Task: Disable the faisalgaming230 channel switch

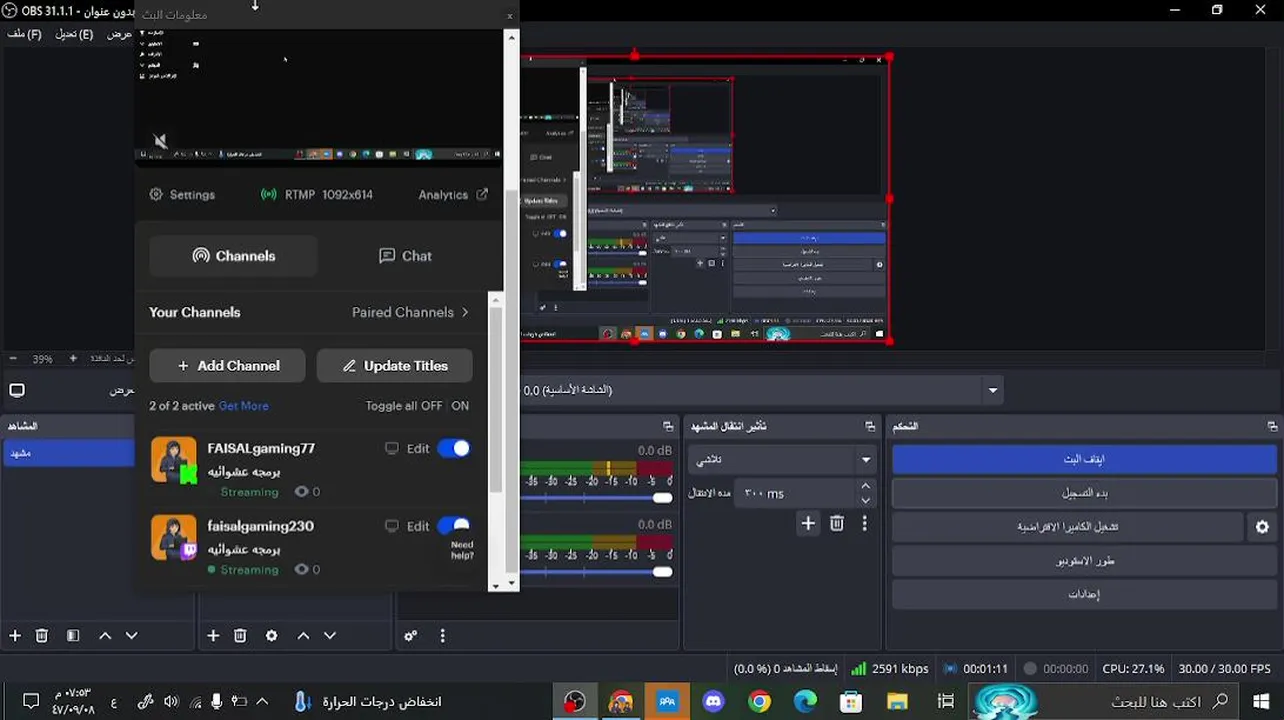Action: point(454,526)
